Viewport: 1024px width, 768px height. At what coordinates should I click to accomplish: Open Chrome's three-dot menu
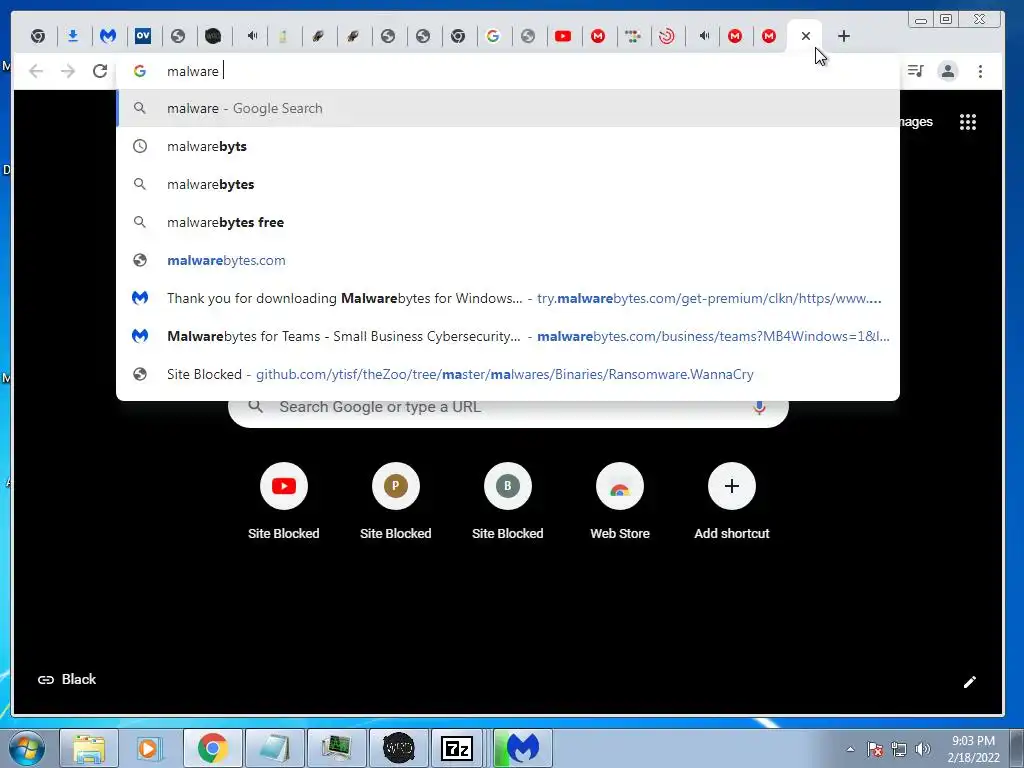click(980, 71)
